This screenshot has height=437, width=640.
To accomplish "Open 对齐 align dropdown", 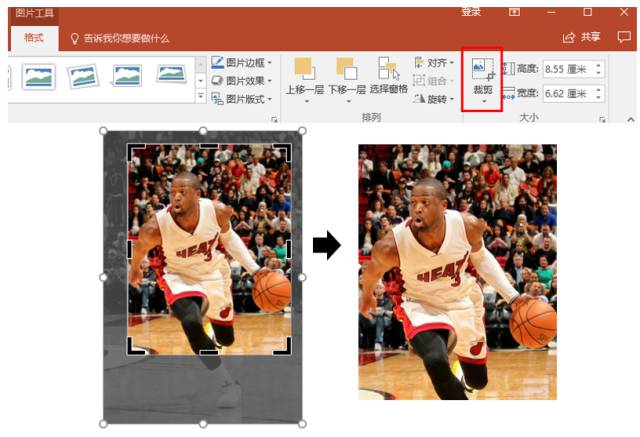I will click(x=434, y=63).
